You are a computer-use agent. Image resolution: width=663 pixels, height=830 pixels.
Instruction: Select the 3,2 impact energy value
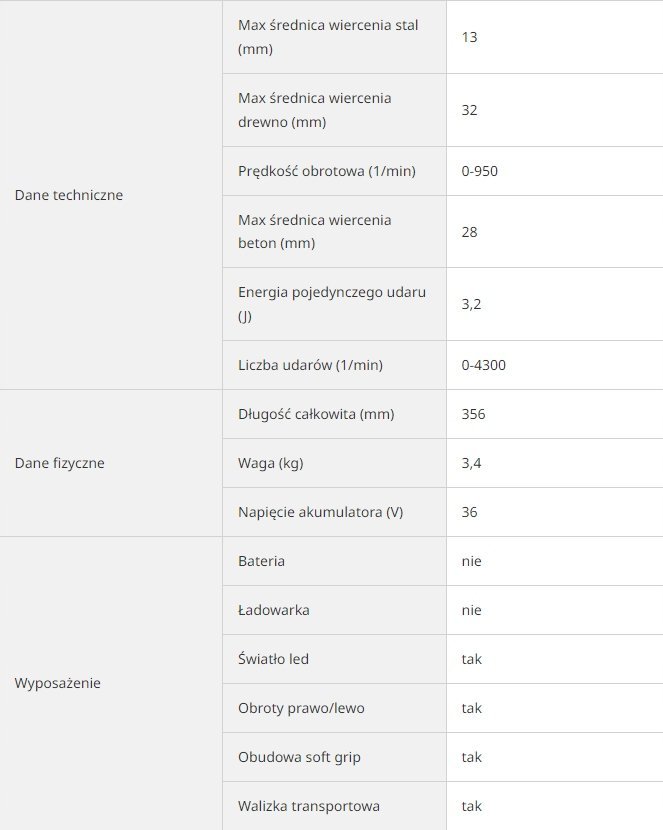471,304
